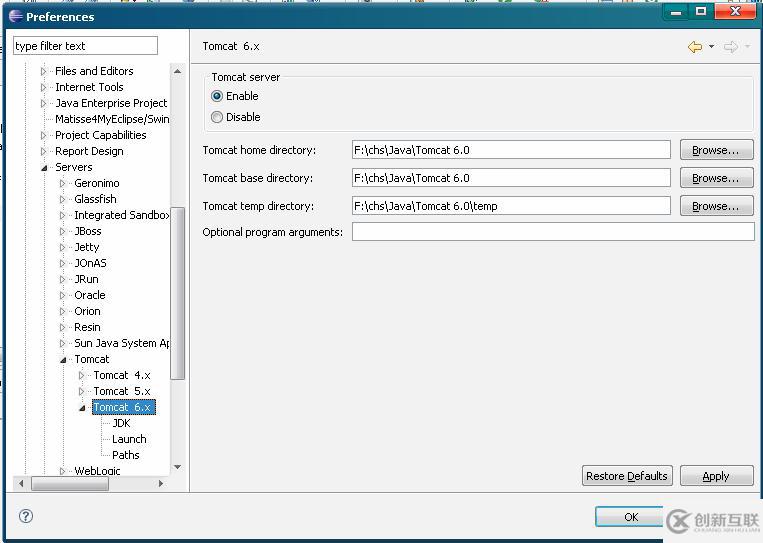Select the Tomcat 6.x tree item
Viewport: 763px width, 543px height.
tap(124, 407)
